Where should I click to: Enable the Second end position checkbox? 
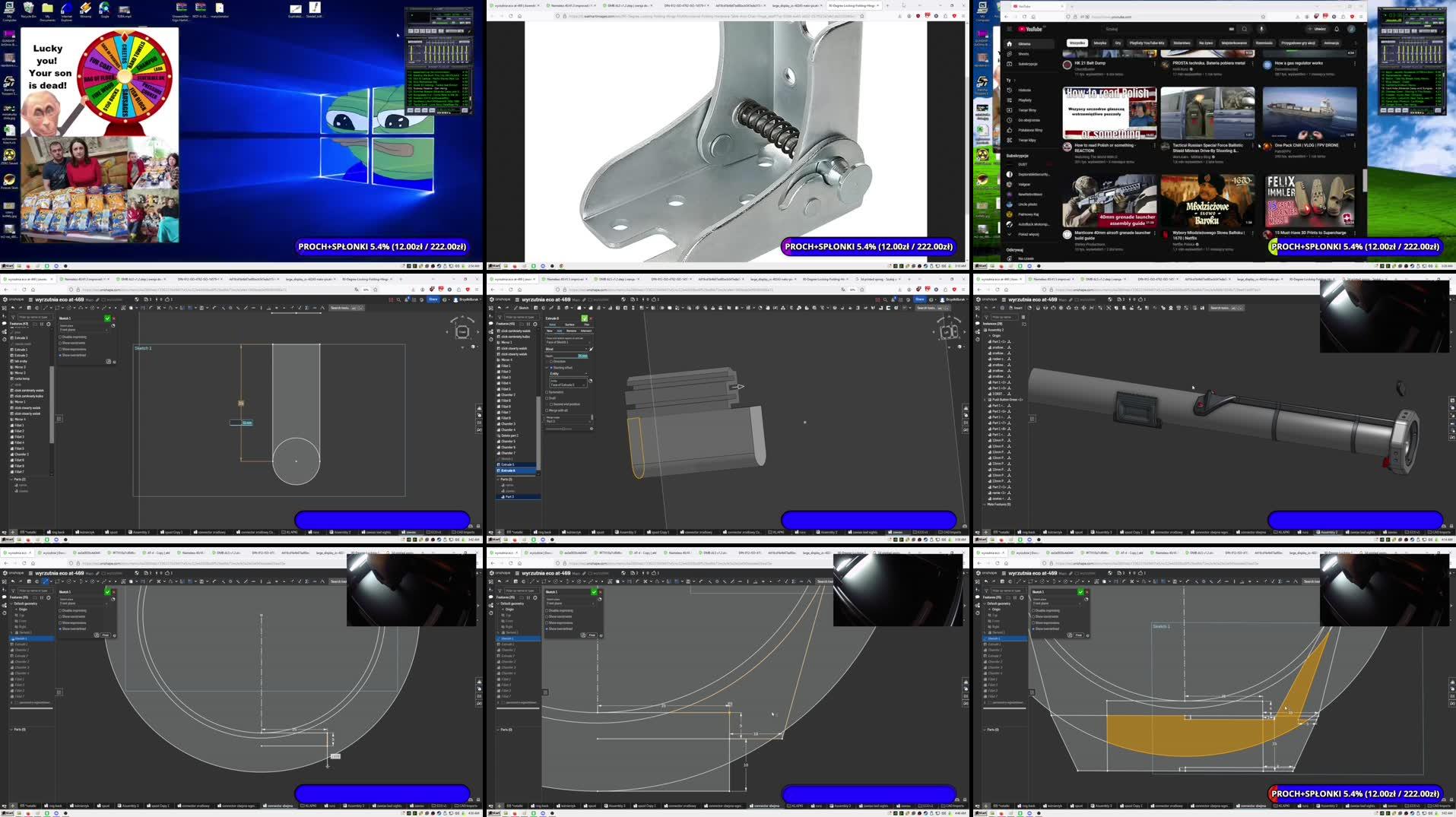[x=551, y=404]
